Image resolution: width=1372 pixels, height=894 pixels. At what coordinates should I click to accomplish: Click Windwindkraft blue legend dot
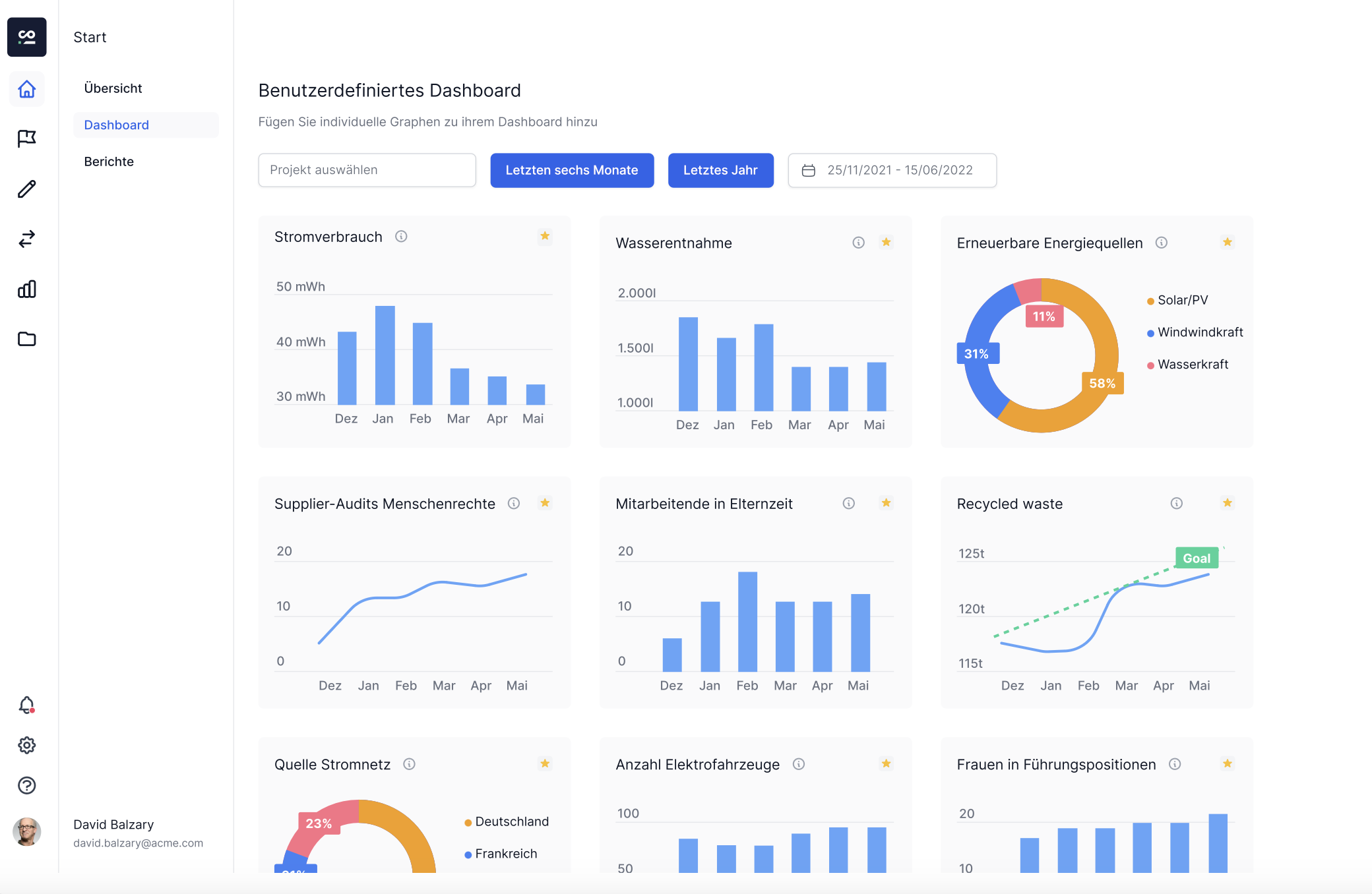[x=1150, y=333]
